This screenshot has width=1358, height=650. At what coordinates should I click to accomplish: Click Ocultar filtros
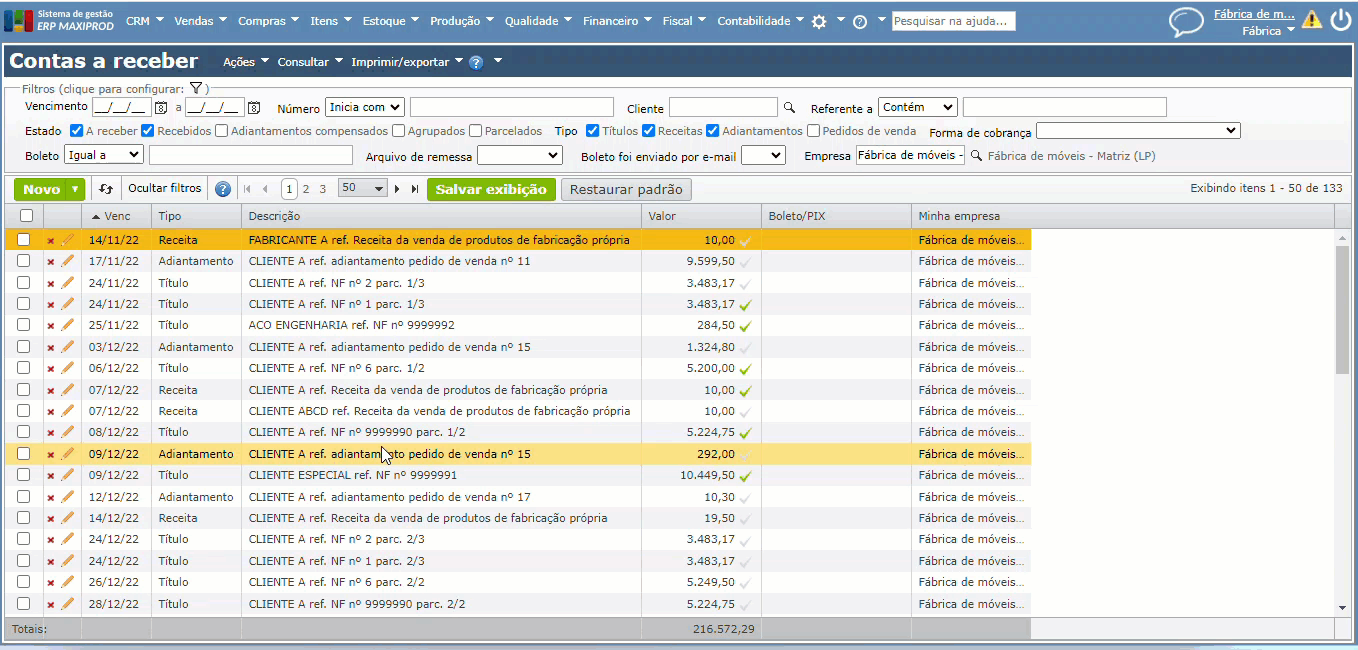(x=164, y=188)
